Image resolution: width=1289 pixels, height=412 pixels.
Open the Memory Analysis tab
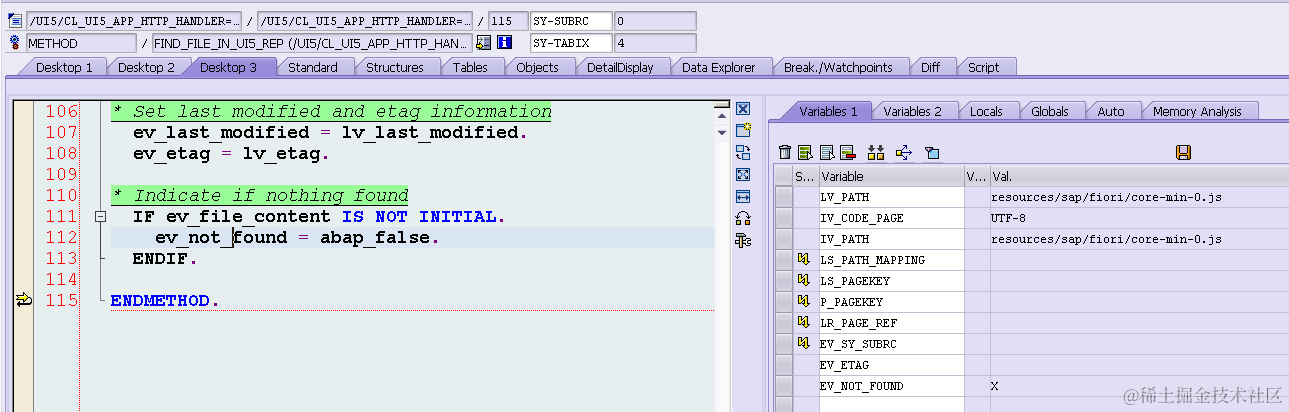pyautogui.click(x=1197, y=112)
